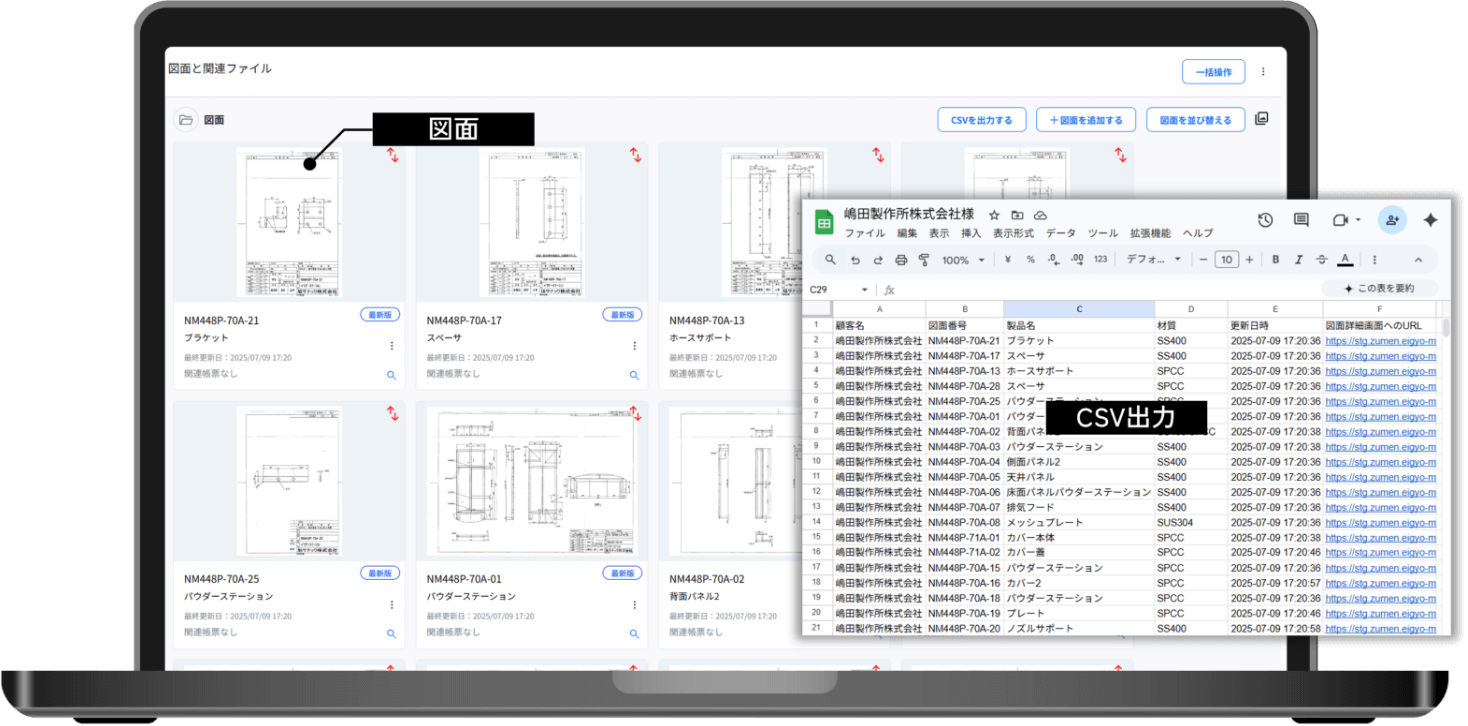Open the comments icon in Sheets header
The width and height of the screenshot is (1468, 726).
pyautogui.click(x=1301, y=220)
